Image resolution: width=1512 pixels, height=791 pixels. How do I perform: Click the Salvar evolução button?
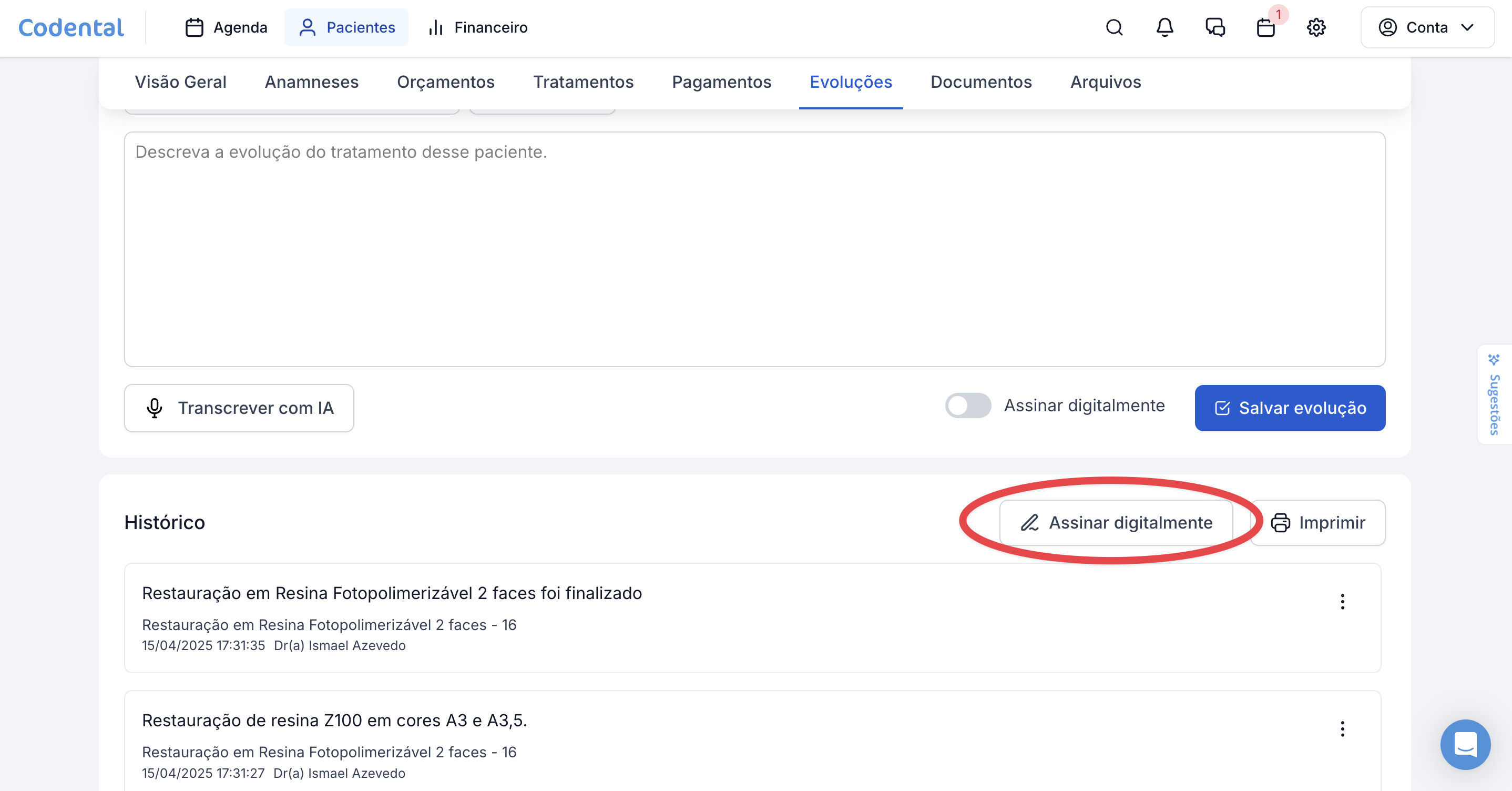1290,408
